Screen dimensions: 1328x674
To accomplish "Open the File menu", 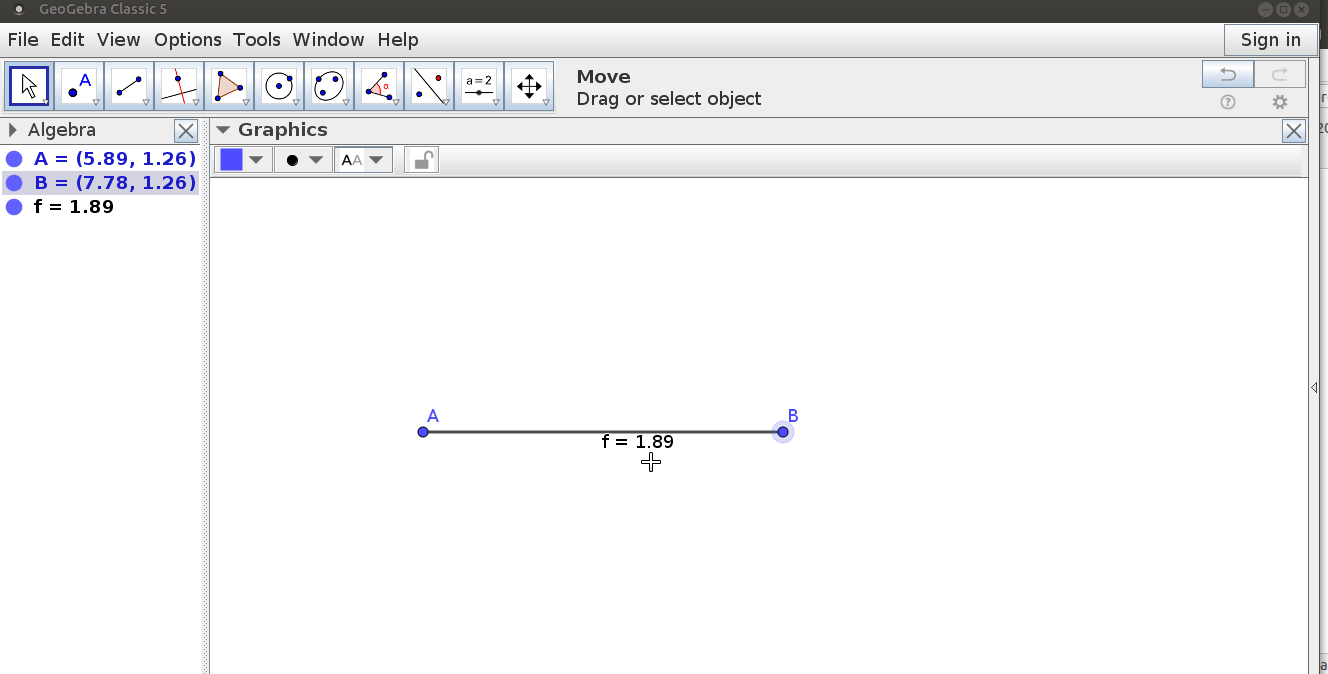I will coord(23,40).
